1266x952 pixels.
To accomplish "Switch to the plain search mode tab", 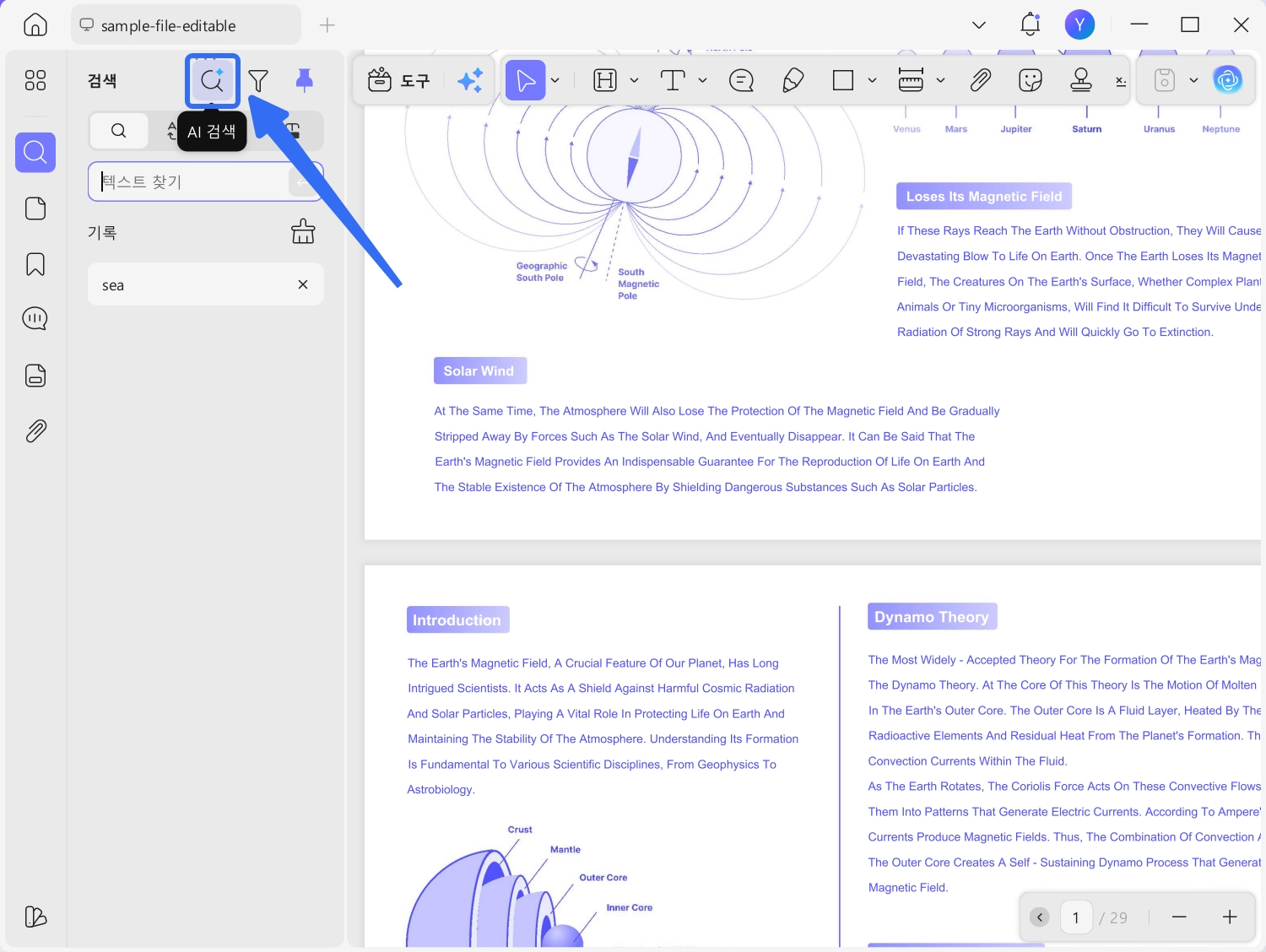I will [x=119, y=131].
